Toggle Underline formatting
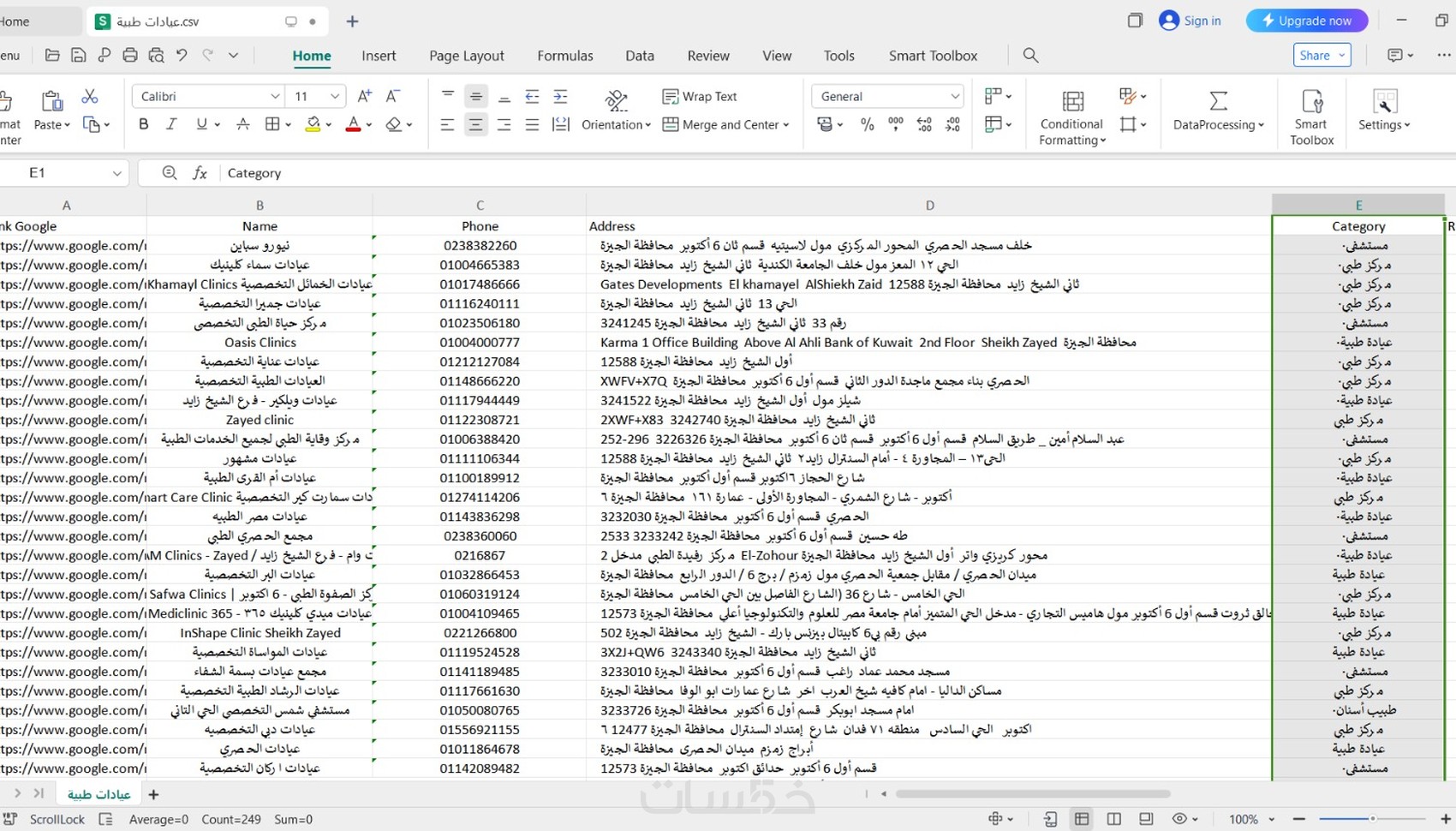1456x831 pixels. 201,125
